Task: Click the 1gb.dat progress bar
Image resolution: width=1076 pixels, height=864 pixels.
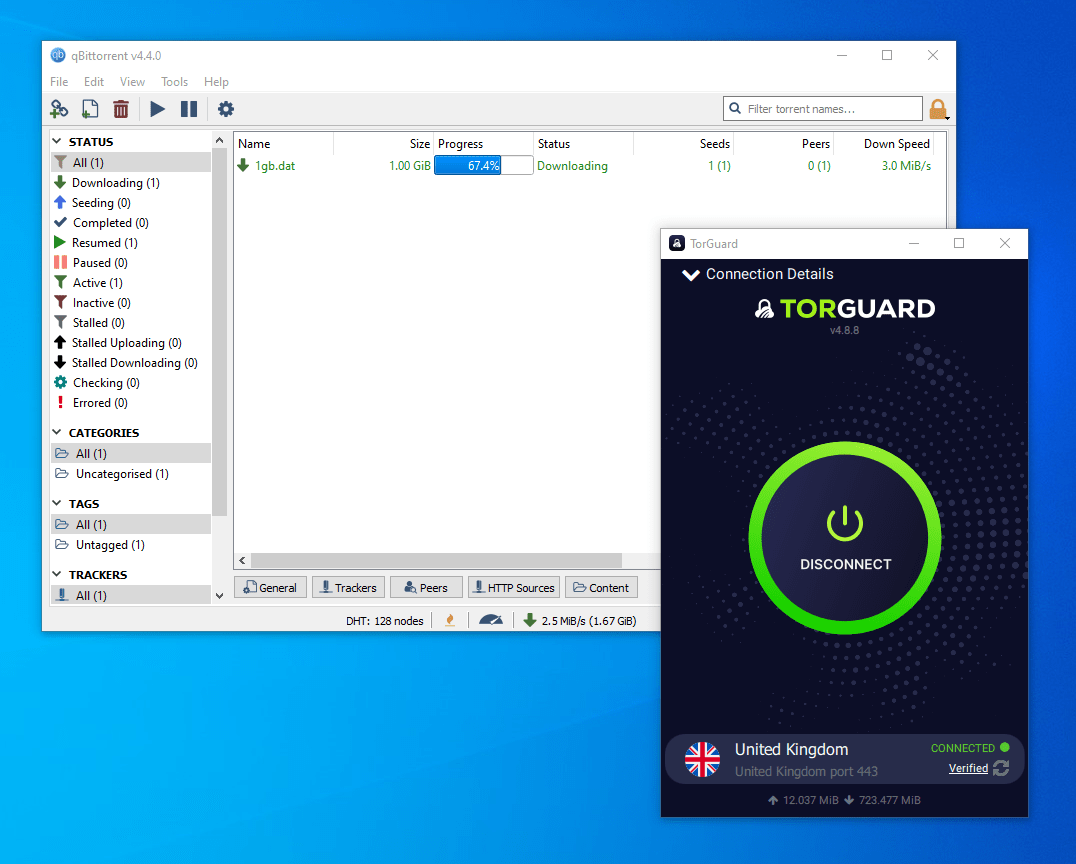Action: pos(483,165)
